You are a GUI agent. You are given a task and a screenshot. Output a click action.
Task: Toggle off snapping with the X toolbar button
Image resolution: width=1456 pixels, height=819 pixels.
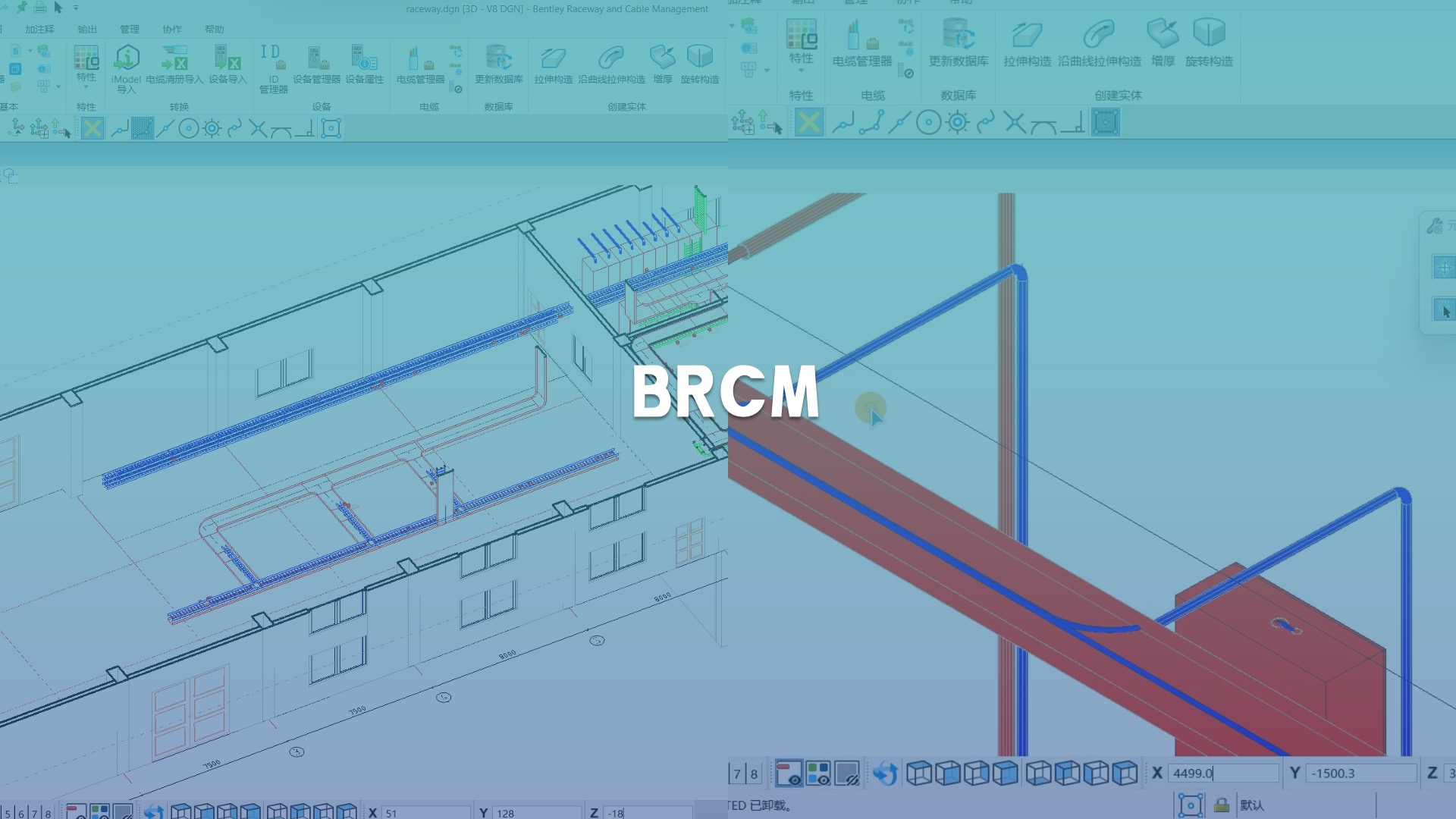[91, 128]
